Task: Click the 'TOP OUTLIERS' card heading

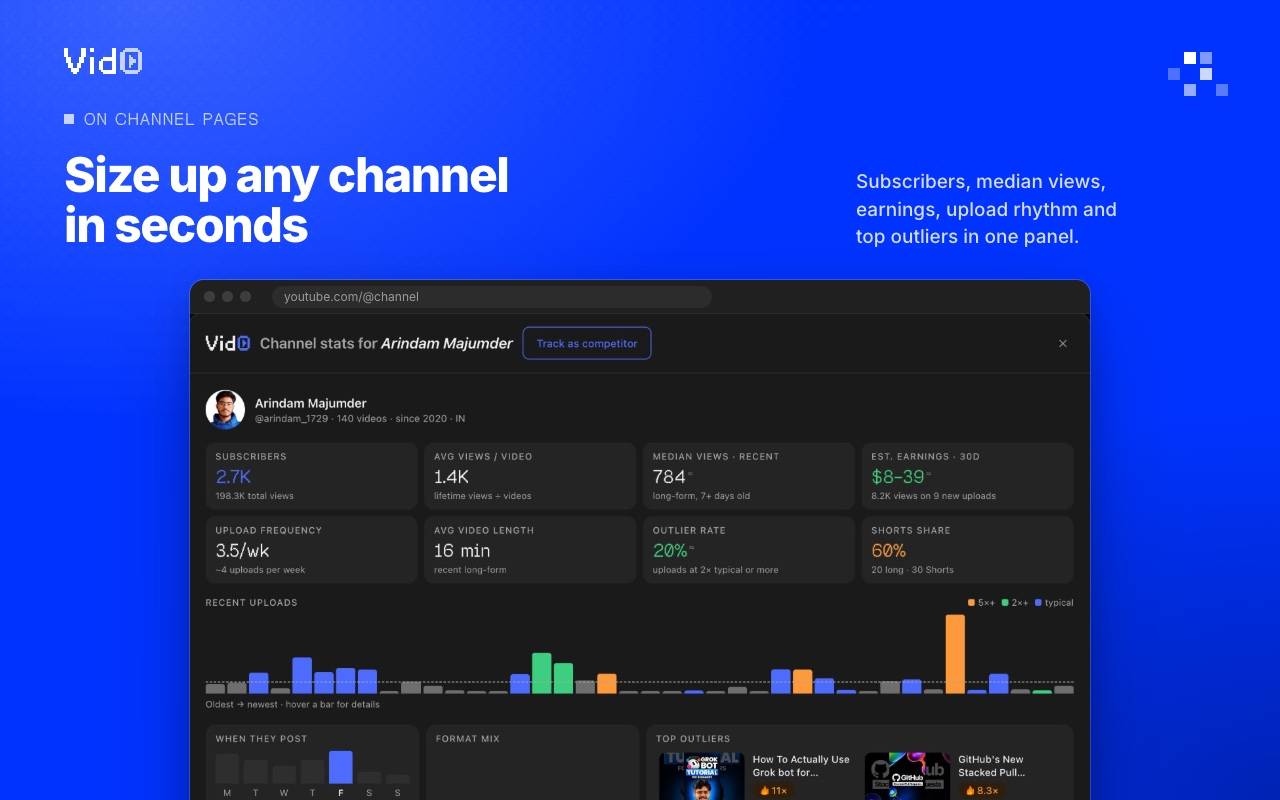Action: pyautogui.click(x=693, y=739)
